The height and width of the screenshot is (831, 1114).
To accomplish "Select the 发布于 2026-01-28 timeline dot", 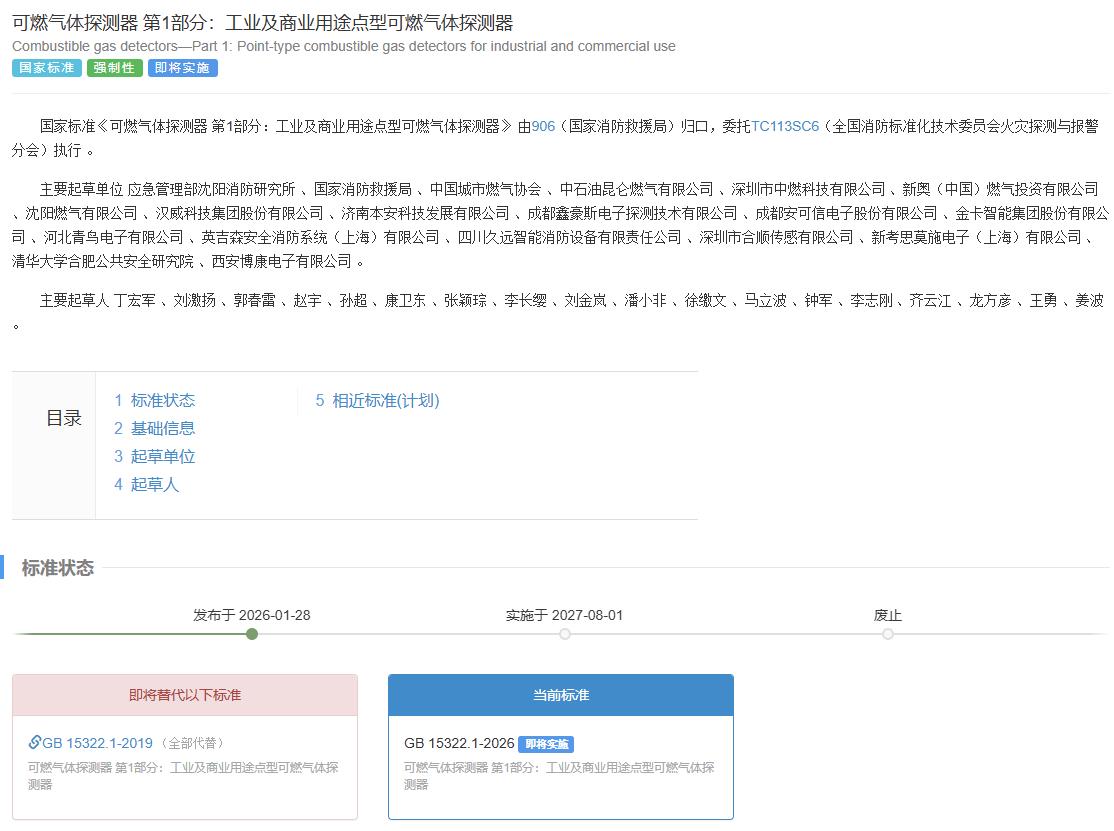I will [x=252, y=634].
